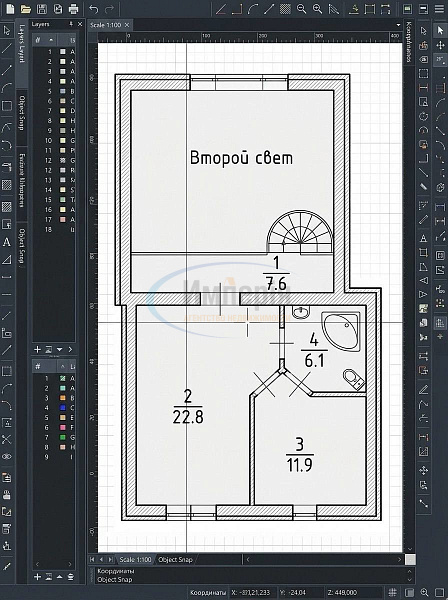Image resolution: width=448 pixels, height=600 pixels.
Task: Select the white arrow cursor tool at top right
Action: click(x=440, y=31)
